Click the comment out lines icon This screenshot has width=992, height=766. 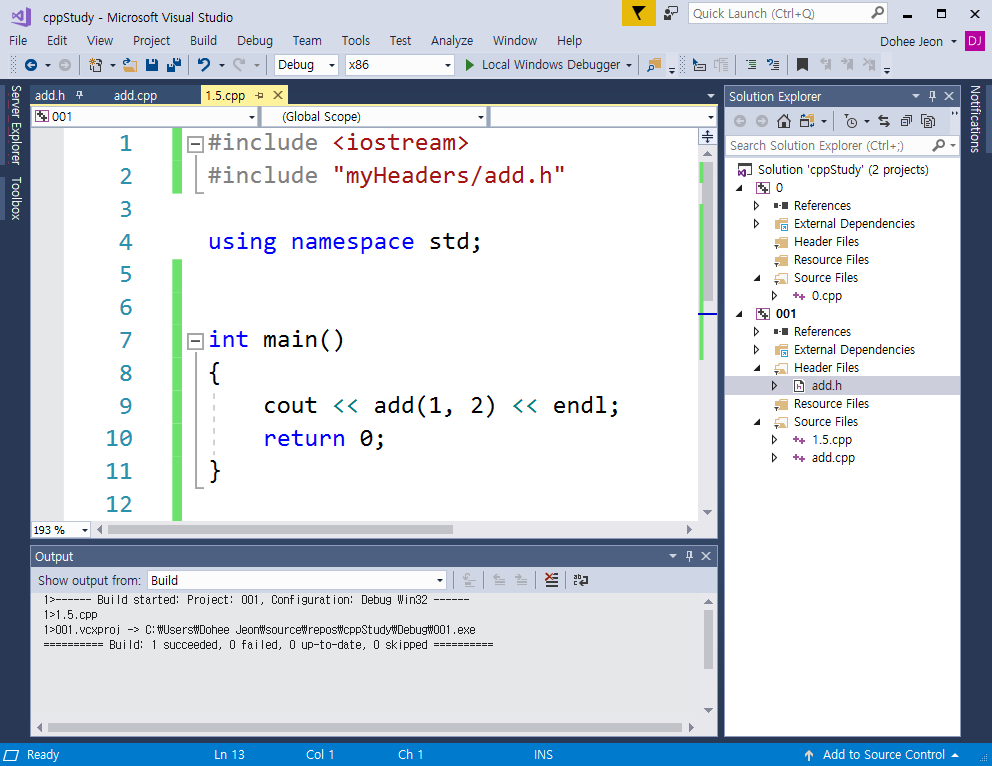[x=751, y=65]
